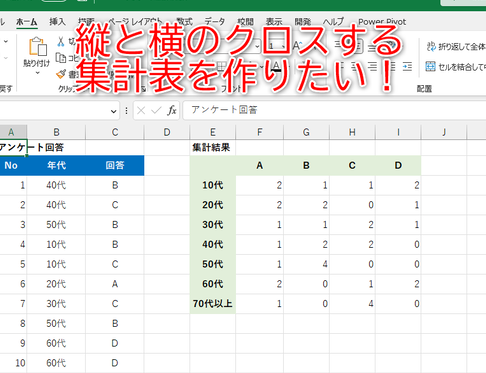Select column F header
This screenshot has width=486, height=373.
tap(260, 132)
